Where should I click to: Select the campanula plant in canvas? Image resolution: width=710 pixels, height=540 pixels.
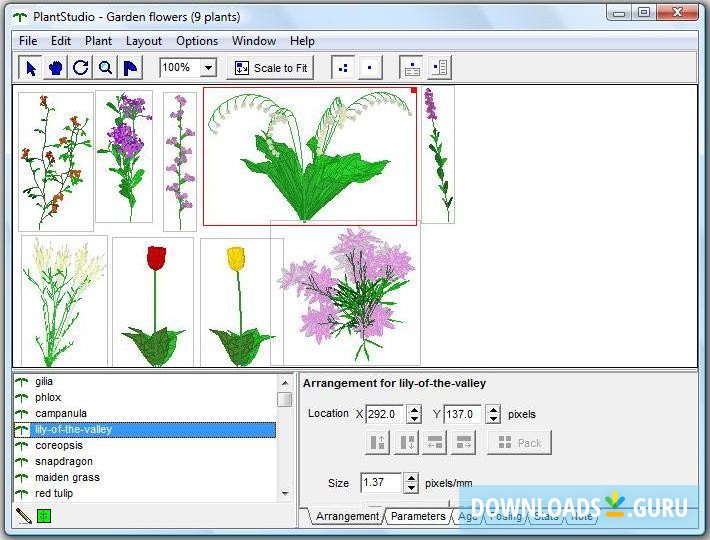click(x=180, y=162)
